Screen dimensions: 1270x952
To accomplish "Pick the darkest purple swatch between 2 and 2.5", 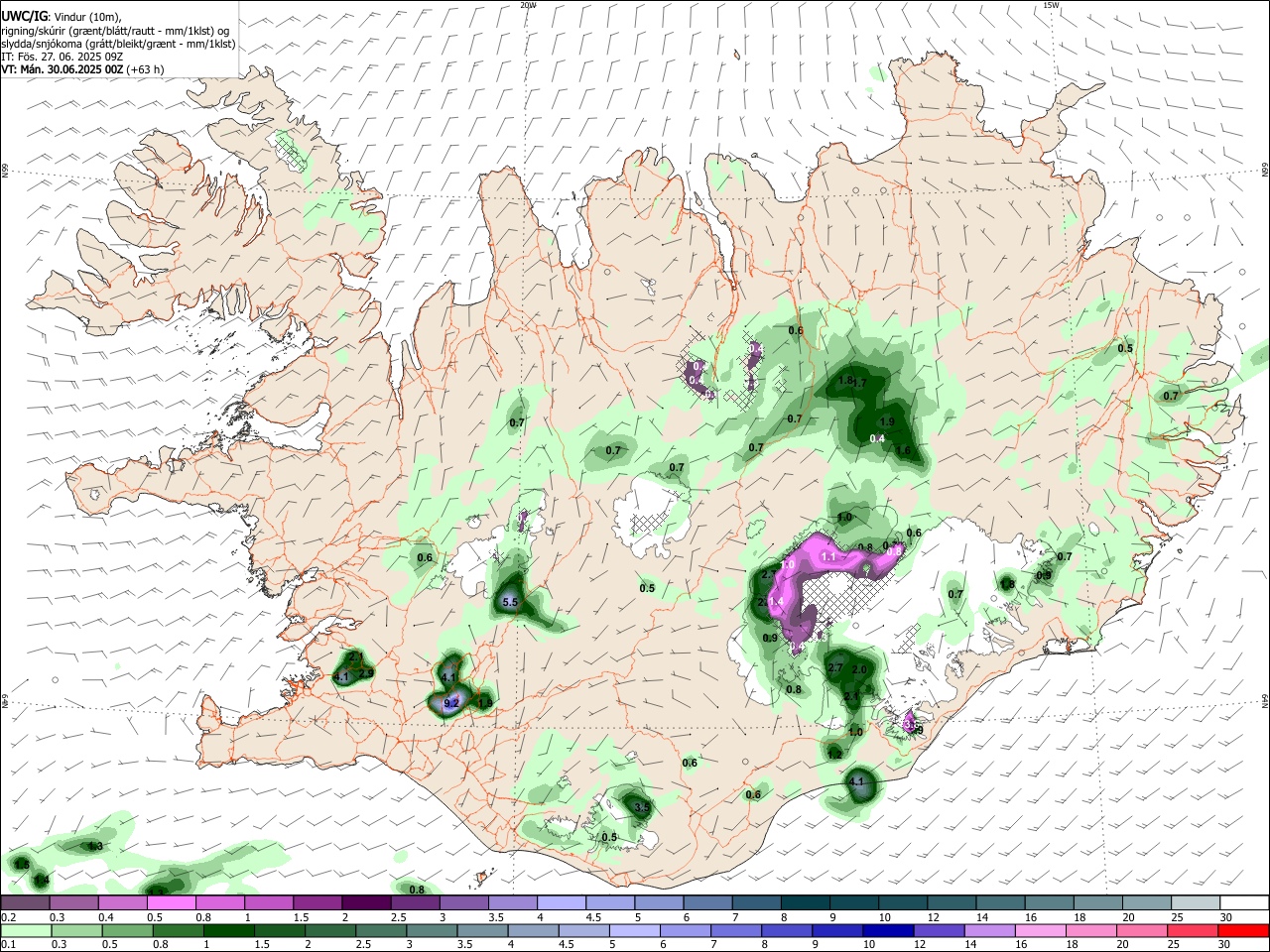I will pos(366,902).
